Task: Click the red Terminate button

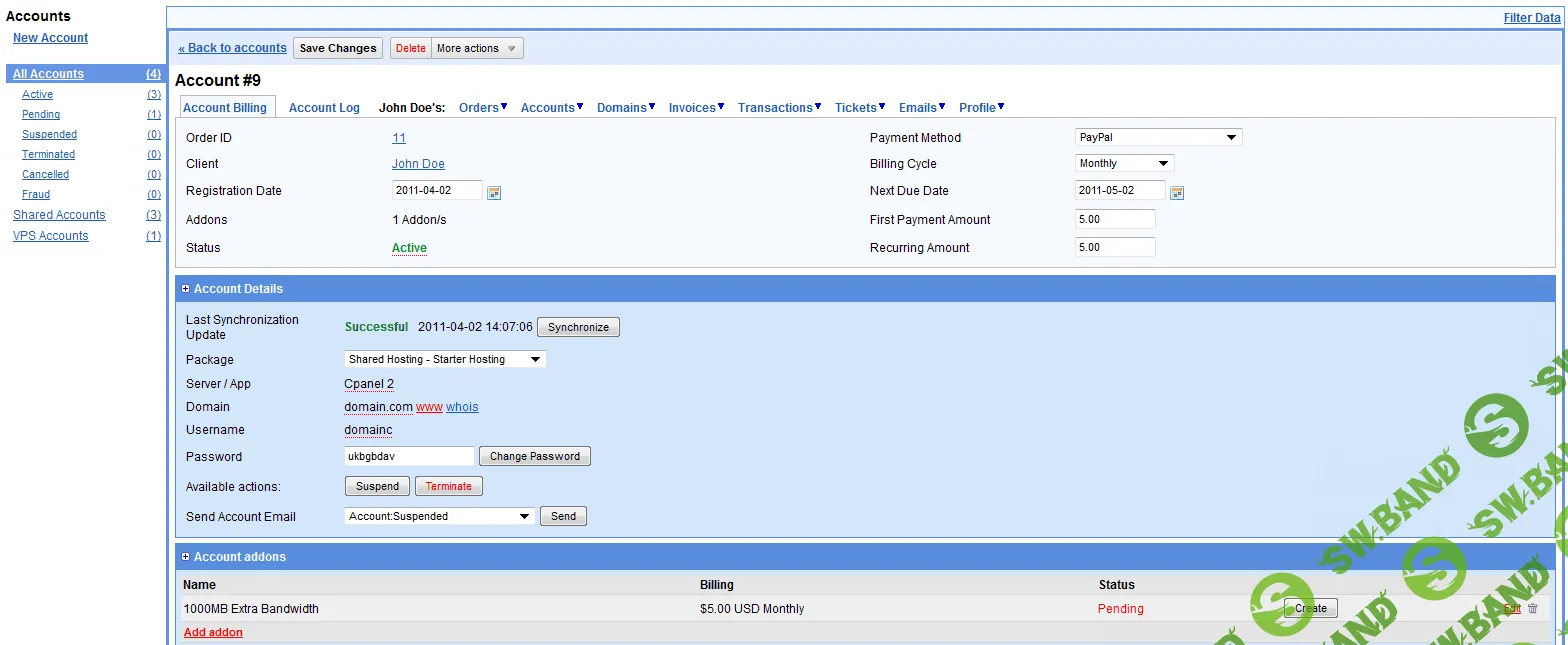Action: (448, 486)
